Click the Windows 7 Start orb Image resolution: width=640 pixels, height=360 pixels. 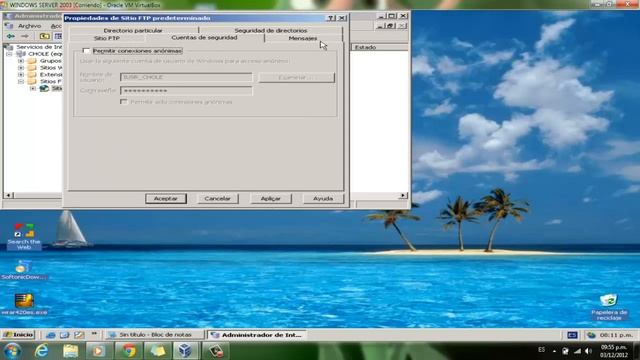12,351
